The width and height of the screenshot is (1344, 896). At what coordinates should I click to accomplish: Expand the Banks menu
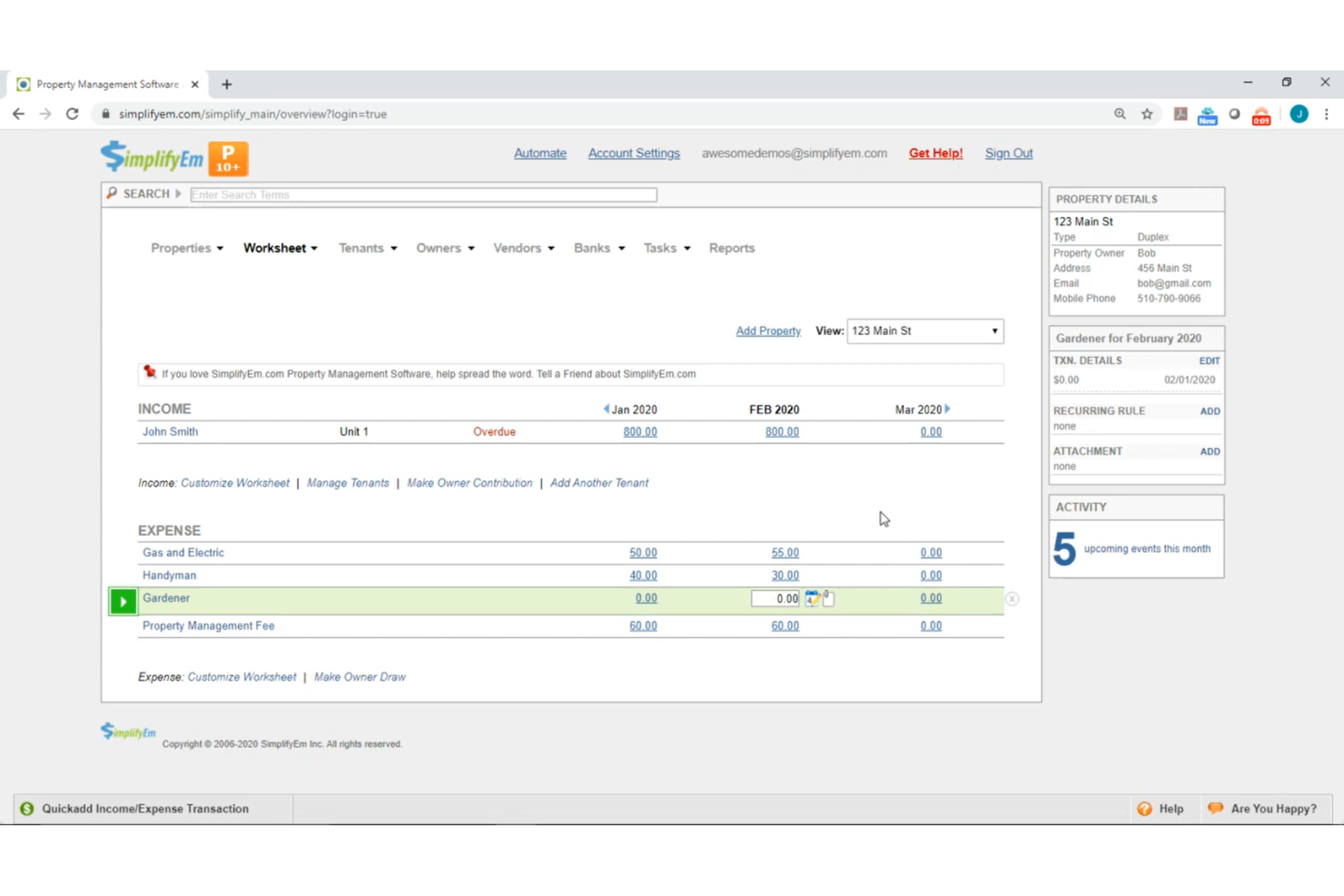(x=599, y=248)
